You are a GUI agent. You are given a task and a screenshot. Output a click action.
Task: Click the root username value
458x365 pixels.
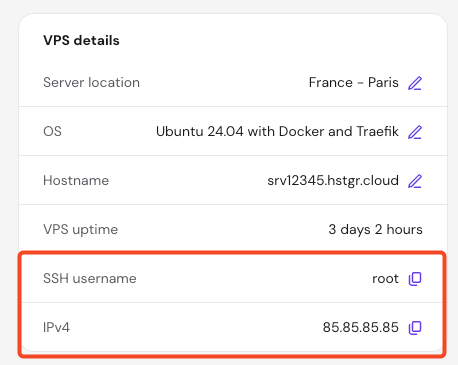(x=385, y=278)
